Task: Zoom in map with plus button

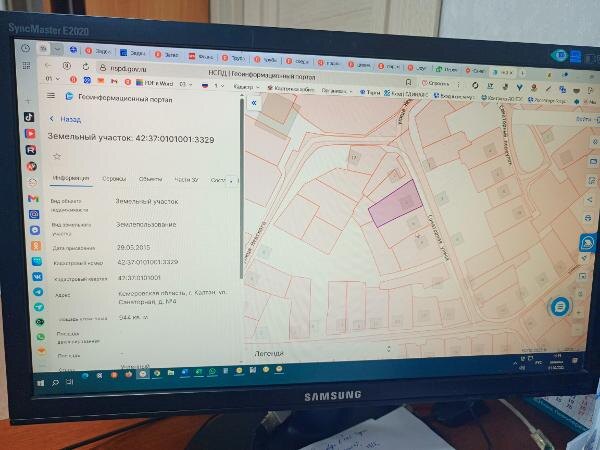Action: (x=579, y=313)
